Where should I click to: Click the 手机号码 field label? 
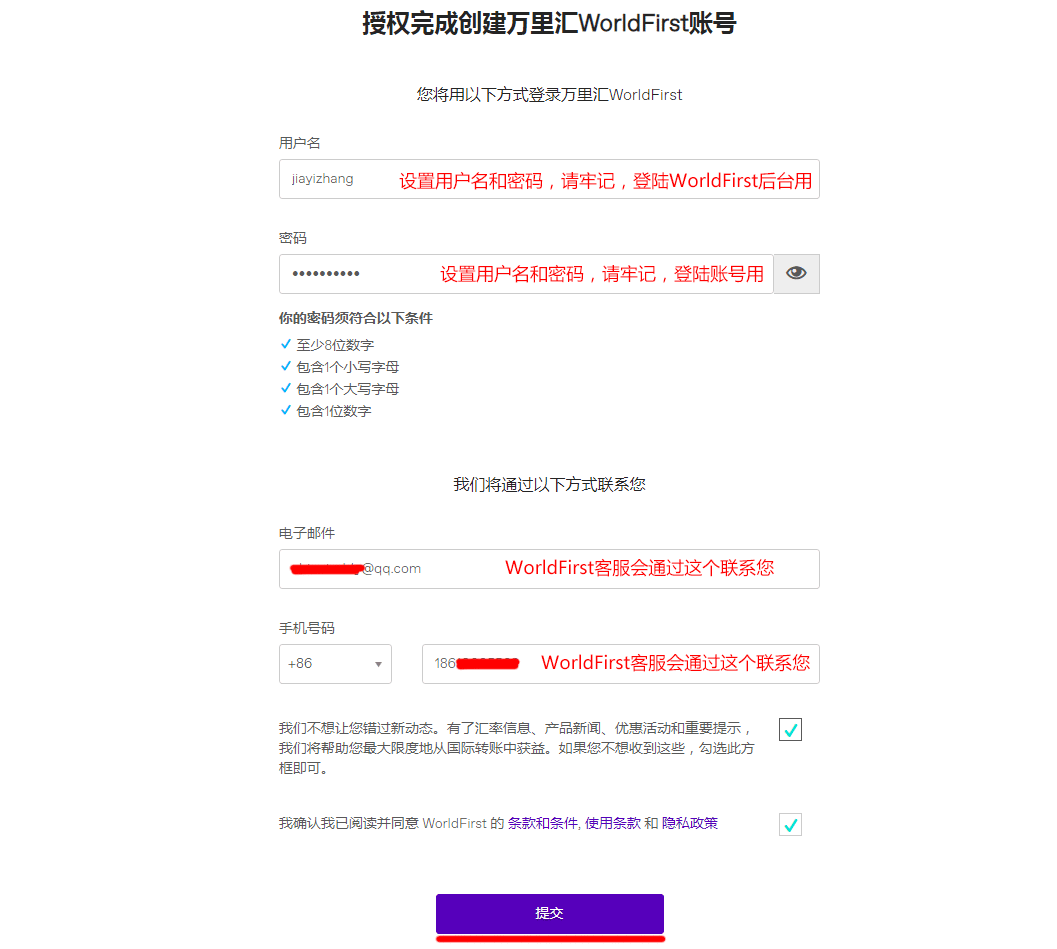pos(307,628)
